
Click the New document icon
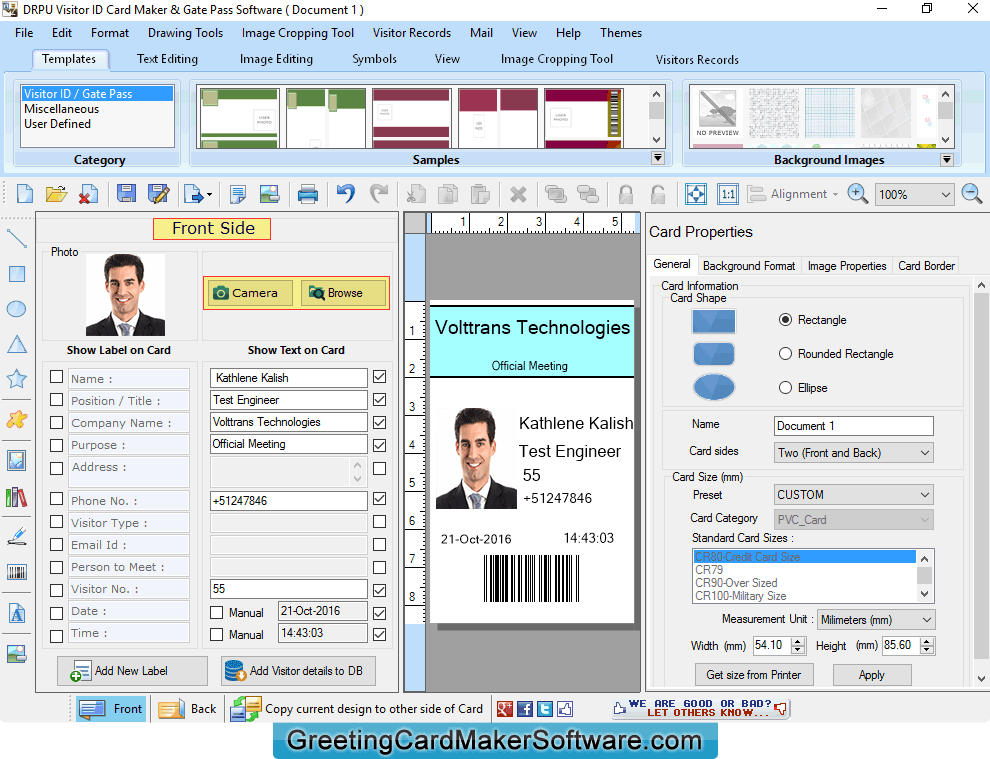(25, 194)
